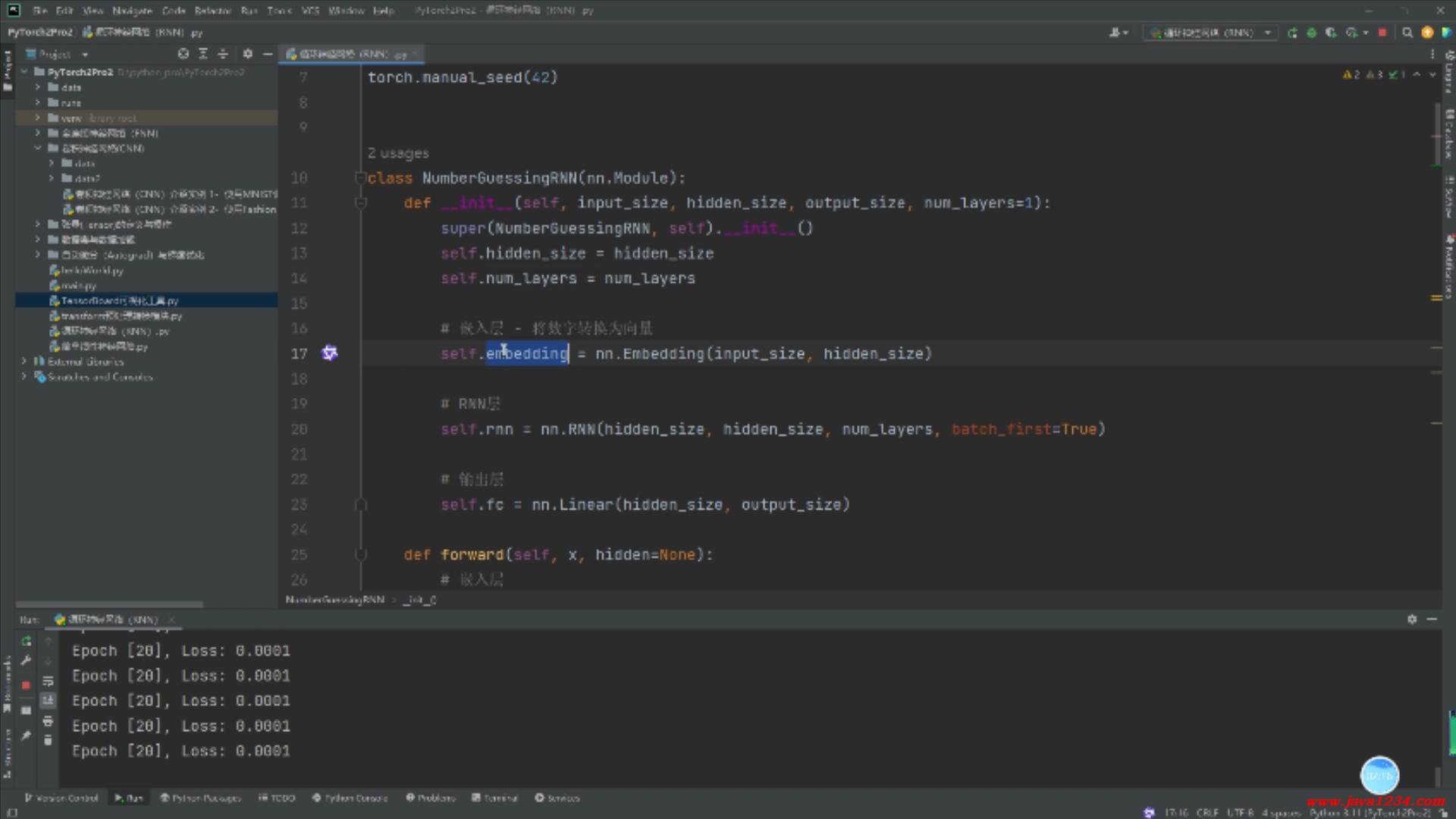Click the green Debug bug icon
The width and height of the screenshot is (1456, 819).
pos(1311,33)
